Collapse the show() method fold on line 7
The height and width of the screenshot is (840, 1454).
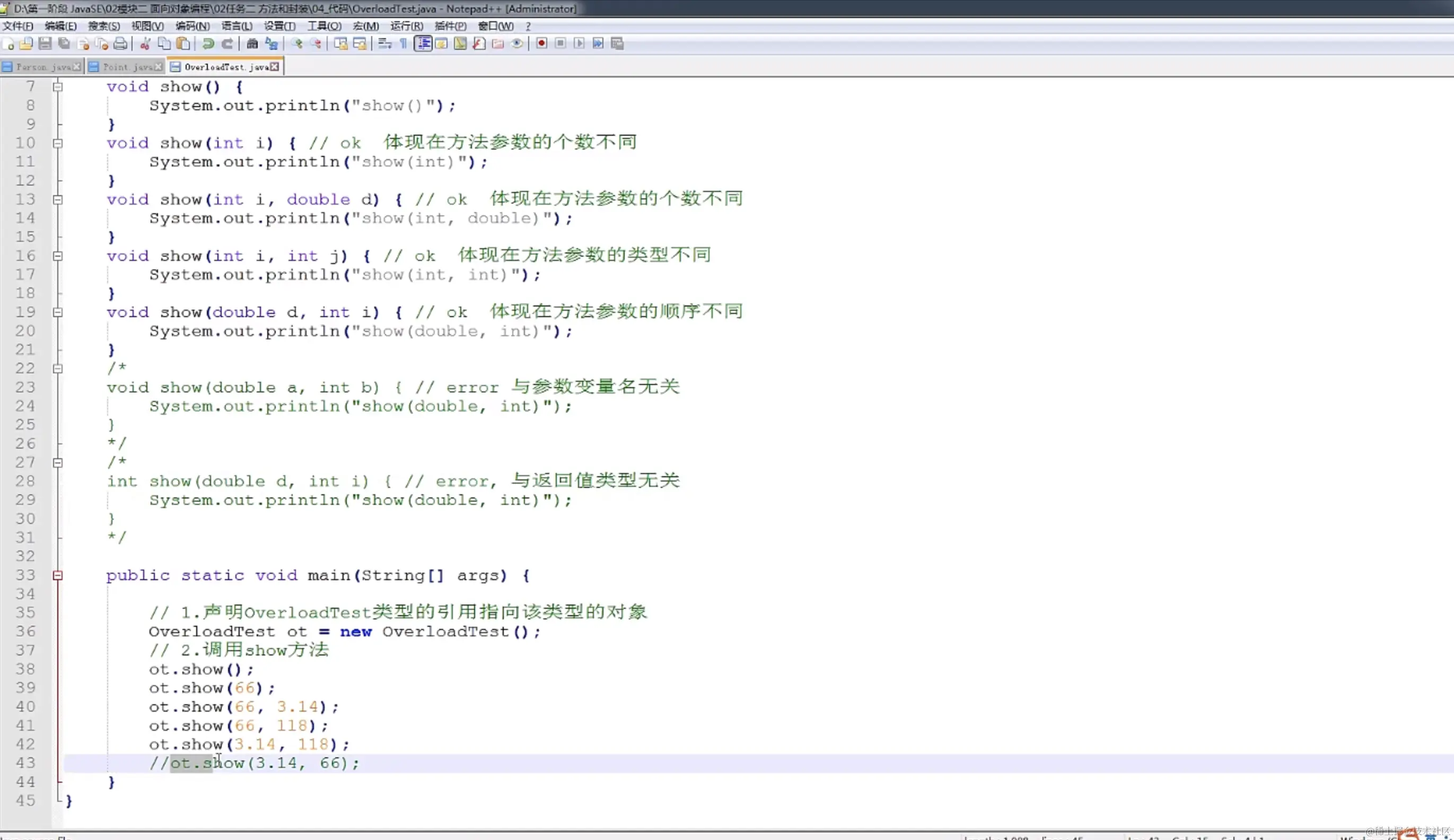click(58, 86)
